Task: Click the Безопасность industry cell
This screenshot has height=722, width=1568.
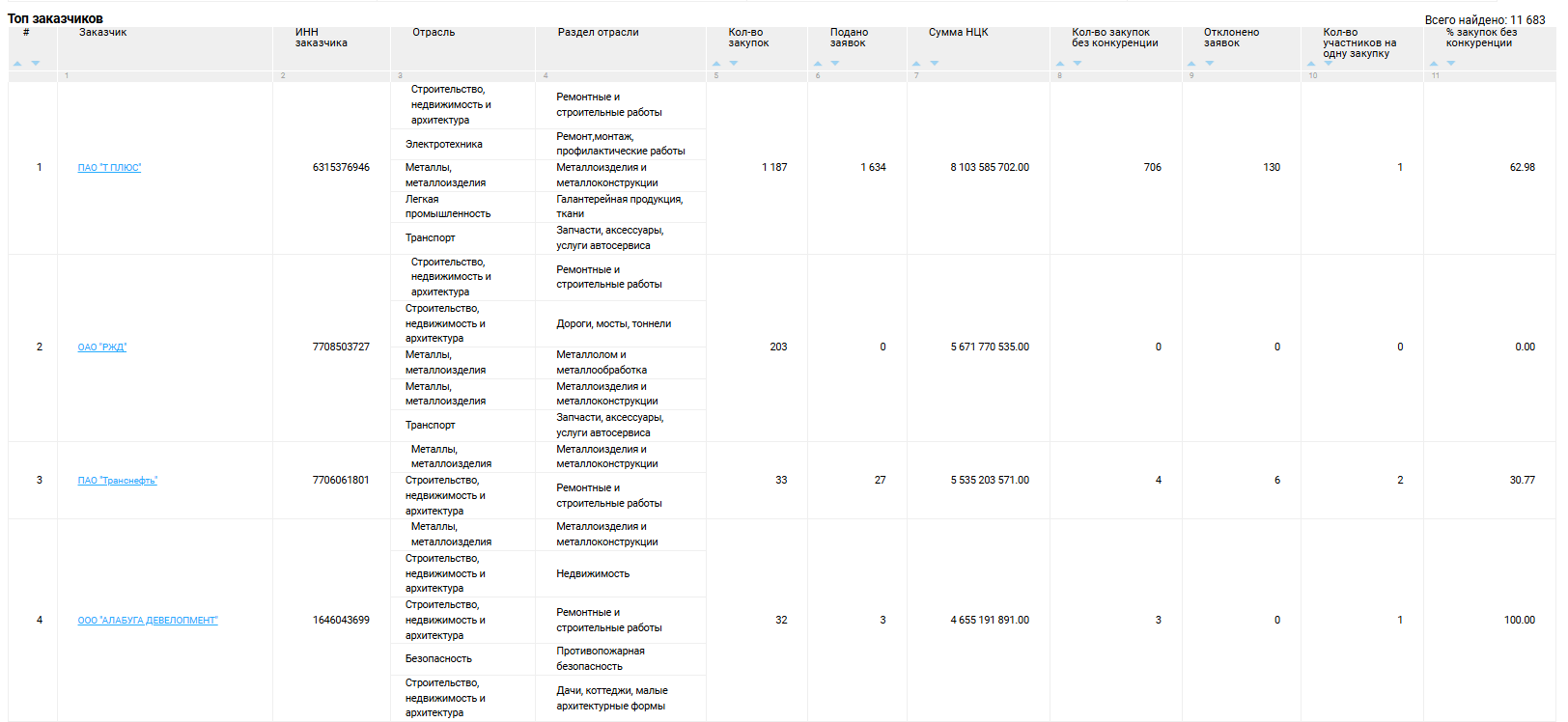Action: coord(438,659)
